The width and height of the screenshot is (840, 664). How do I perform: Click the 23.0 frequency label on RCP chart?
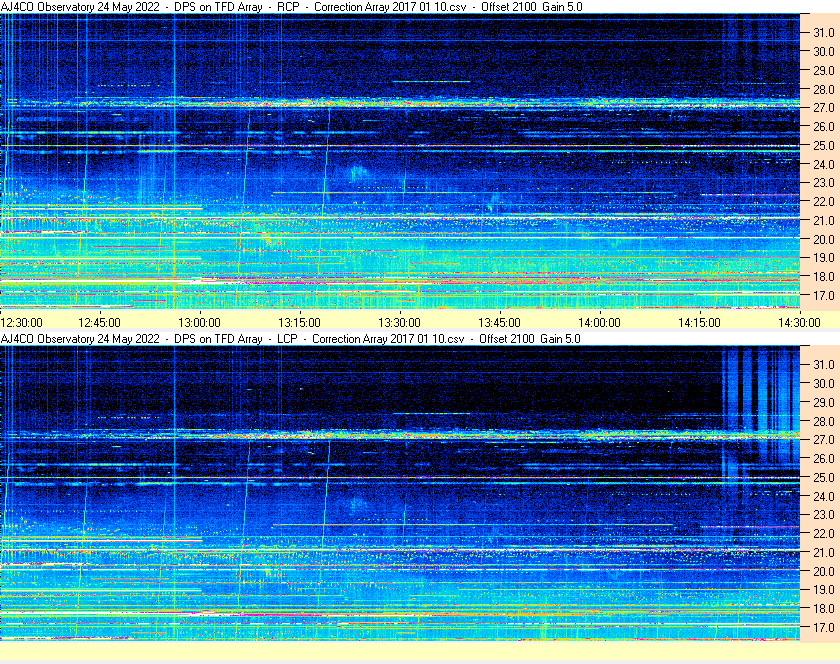[x=824, y=183]
